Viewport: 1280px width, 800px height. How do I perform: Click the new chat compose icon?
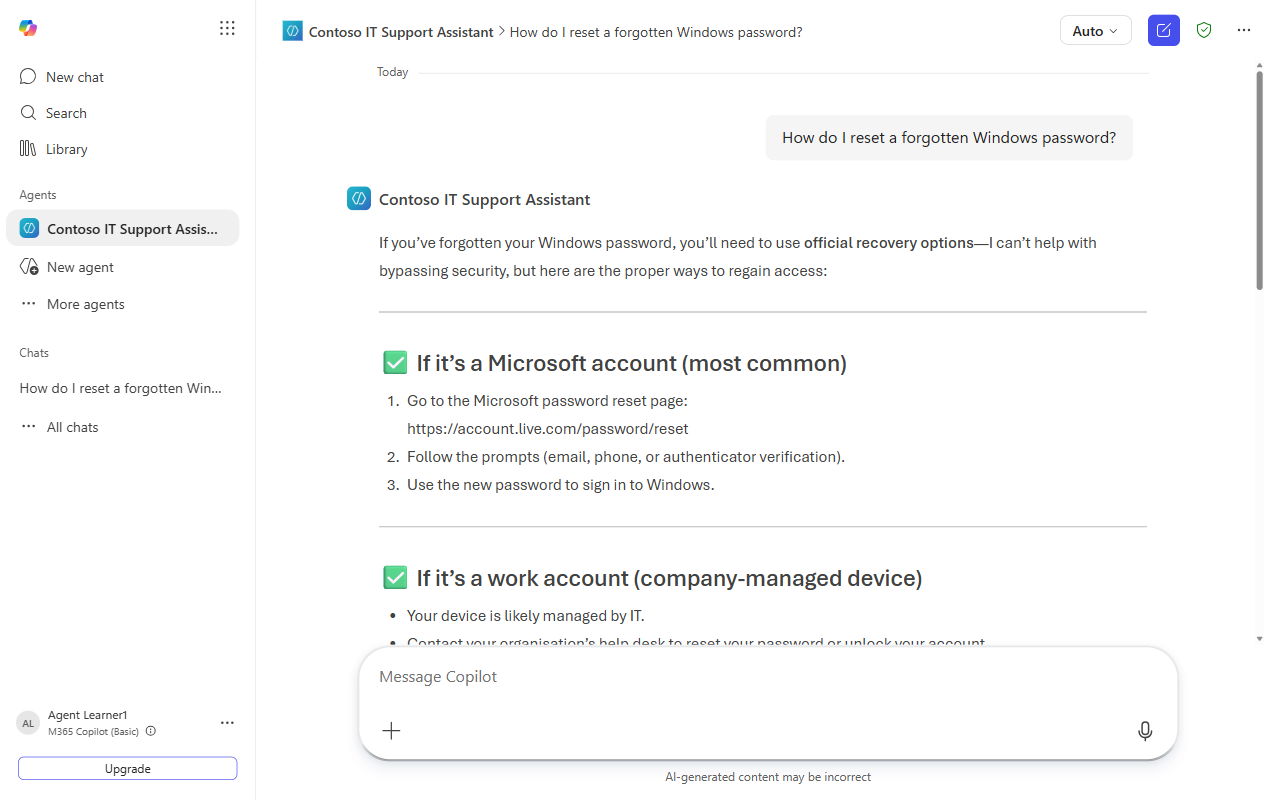coord(1164,31)
